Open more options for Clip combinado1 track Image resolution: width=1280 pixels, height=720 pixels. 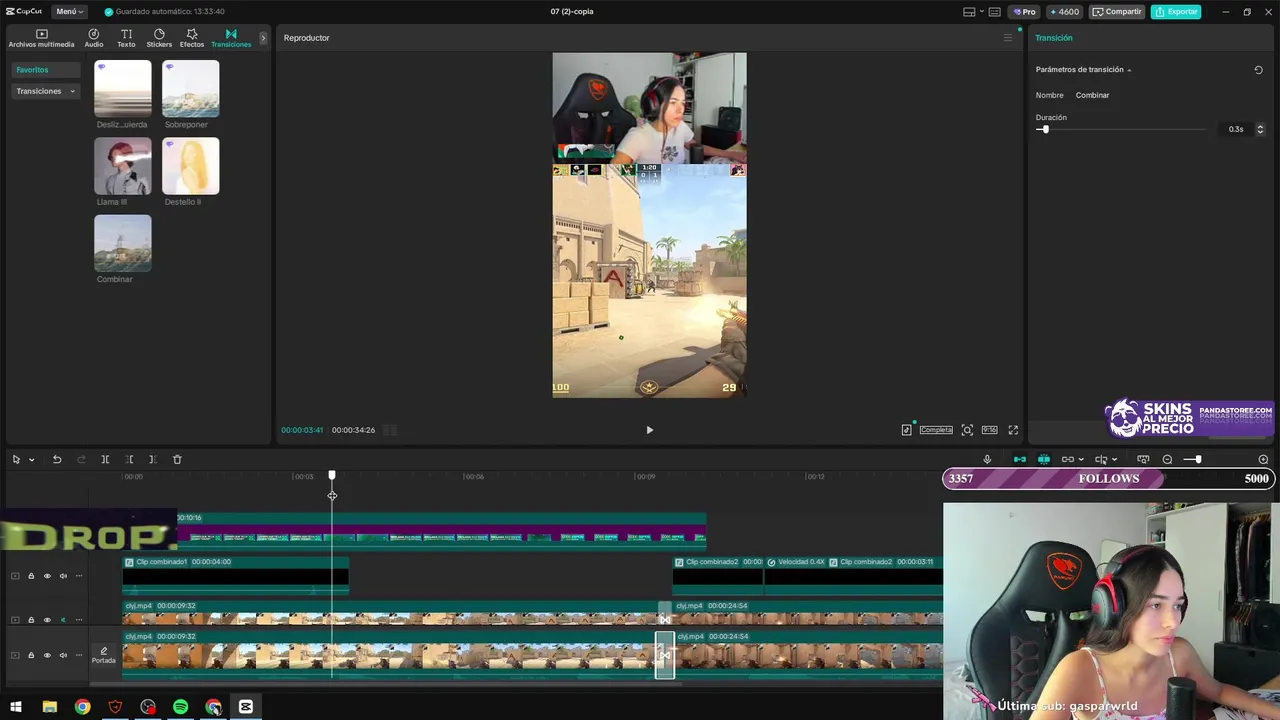[79, 576]
